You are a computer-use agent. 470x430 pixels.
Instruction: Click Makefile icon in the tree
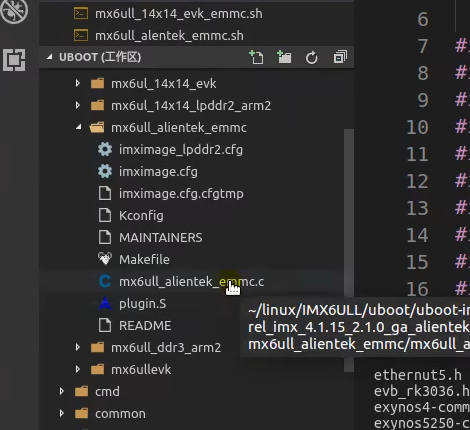(x=105, y=259)
